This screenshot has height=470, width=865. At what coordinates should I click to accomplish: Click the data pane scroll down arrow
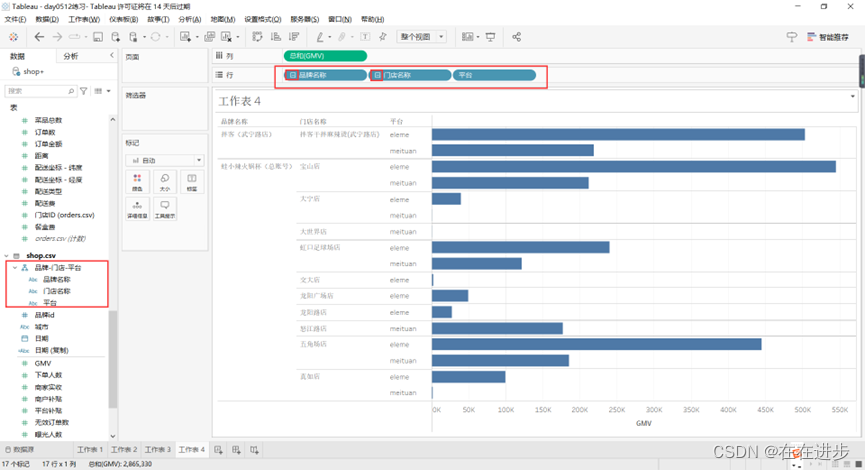113,436
